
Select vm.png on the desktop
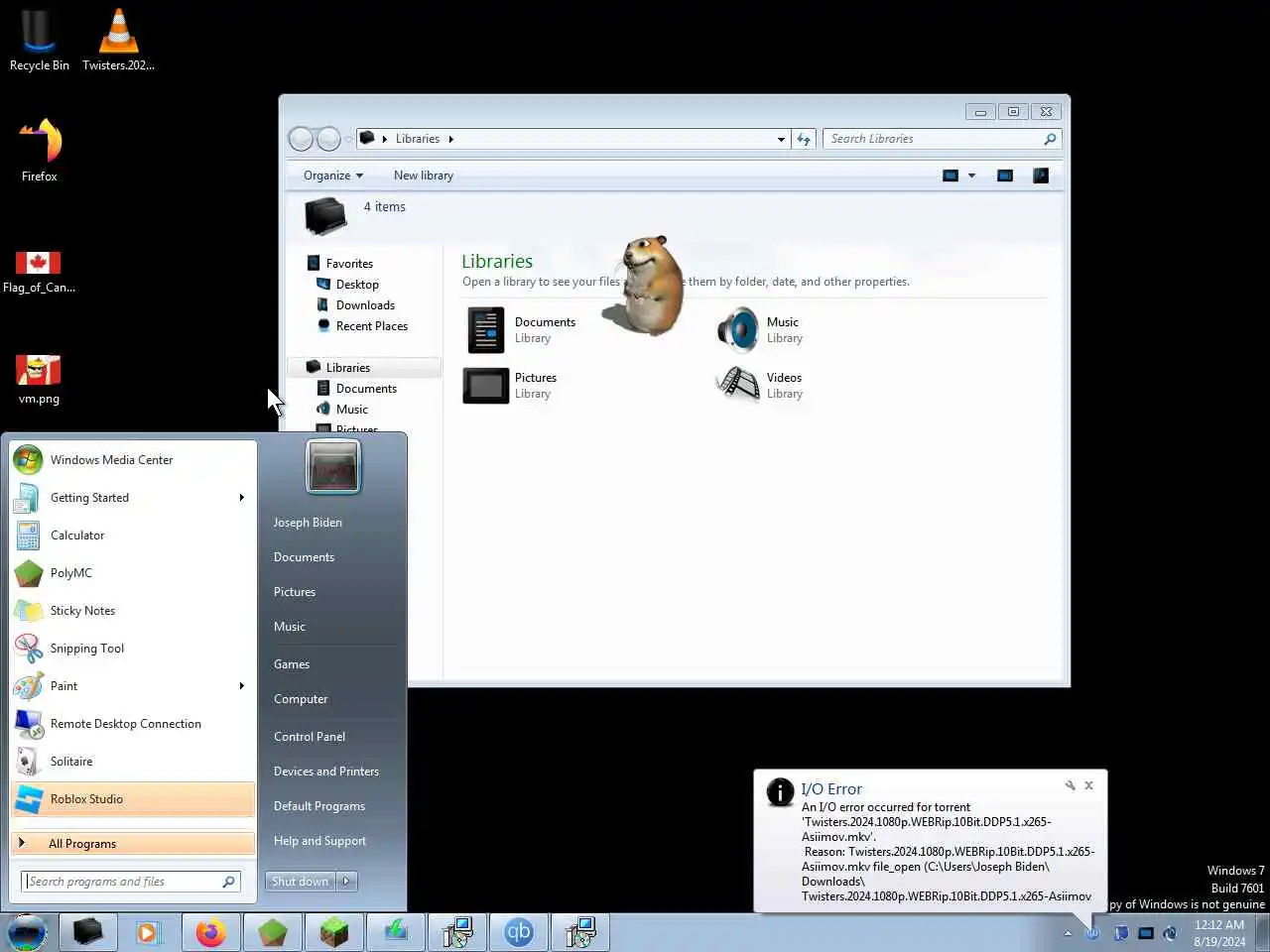tap(39, 380)
